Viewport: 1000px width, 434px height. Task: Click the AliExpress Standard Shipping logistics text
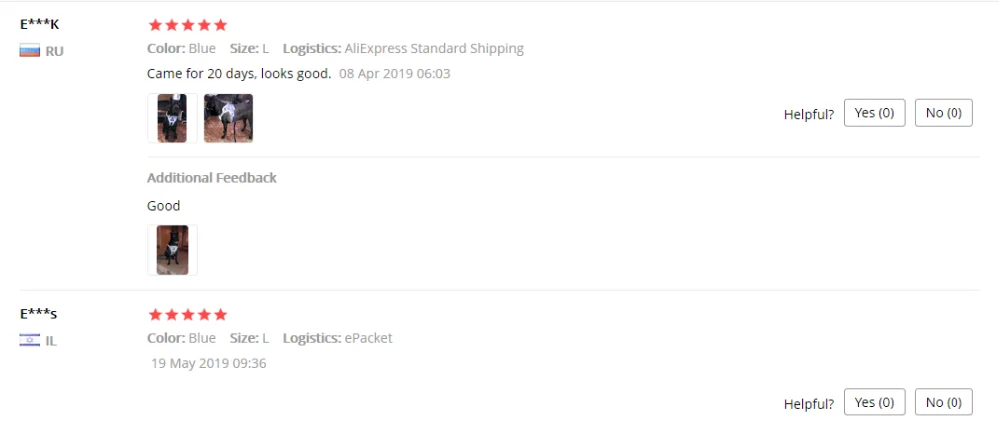[434, 48]
